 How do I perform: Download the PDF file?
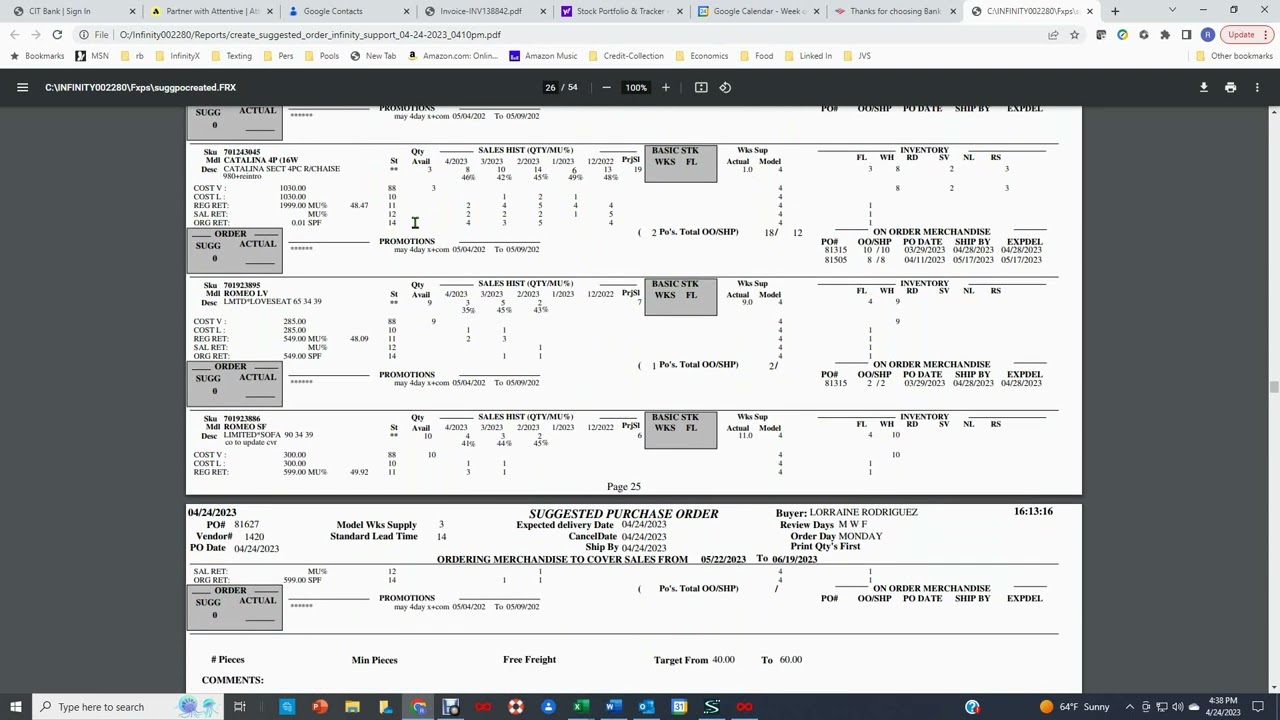click(1204, 87)
